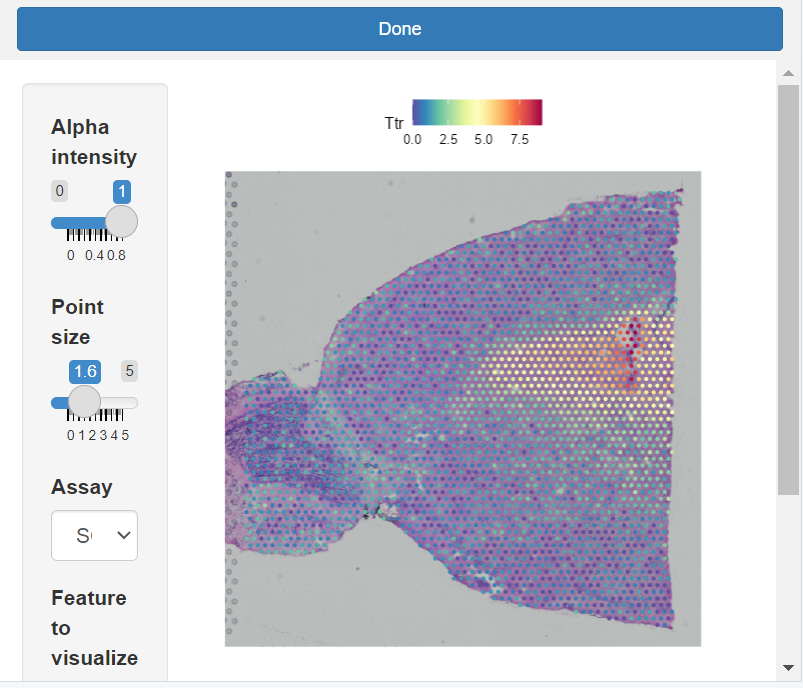Click the scroll up arrow
The height and width of the screenshot is (688, 803).
coord(788,73)
